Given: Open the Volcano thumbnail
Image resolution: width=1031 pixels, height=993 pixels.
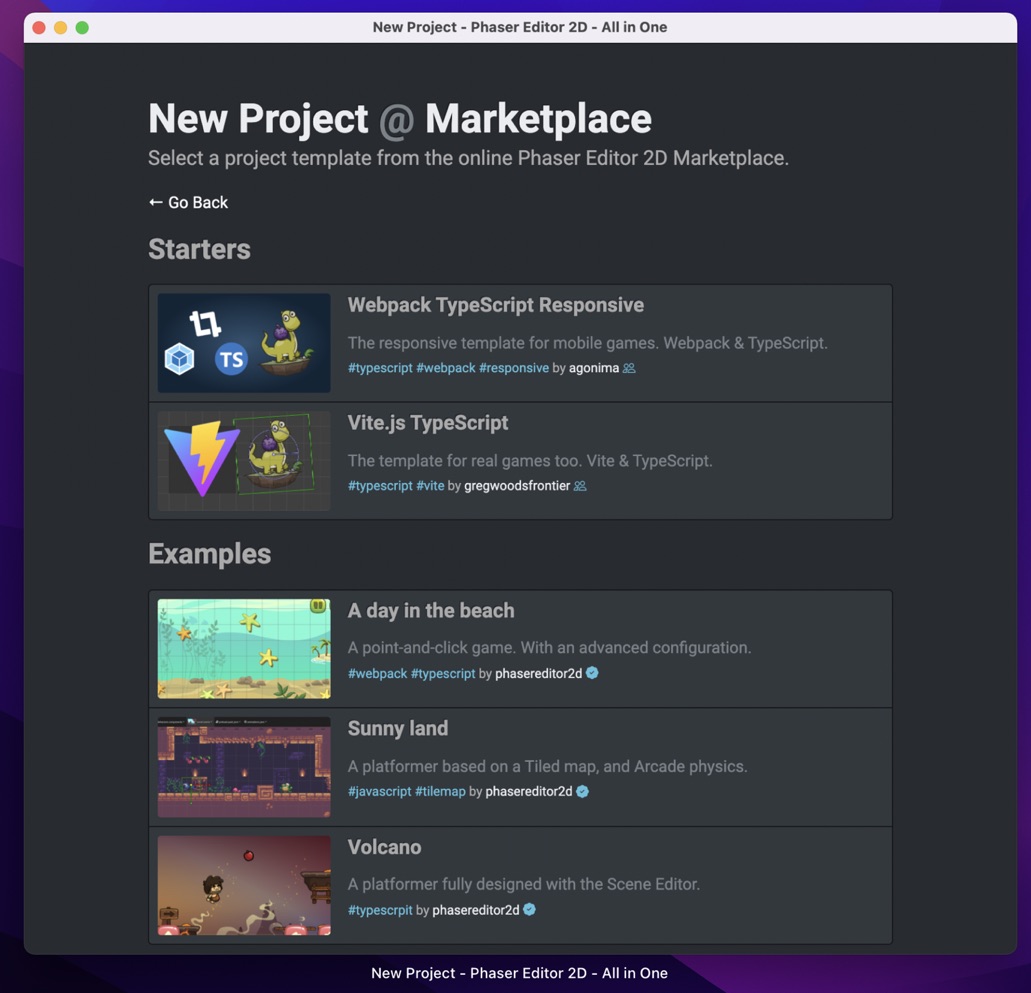Looking at the screenshot, I should (x=244, y=886).
